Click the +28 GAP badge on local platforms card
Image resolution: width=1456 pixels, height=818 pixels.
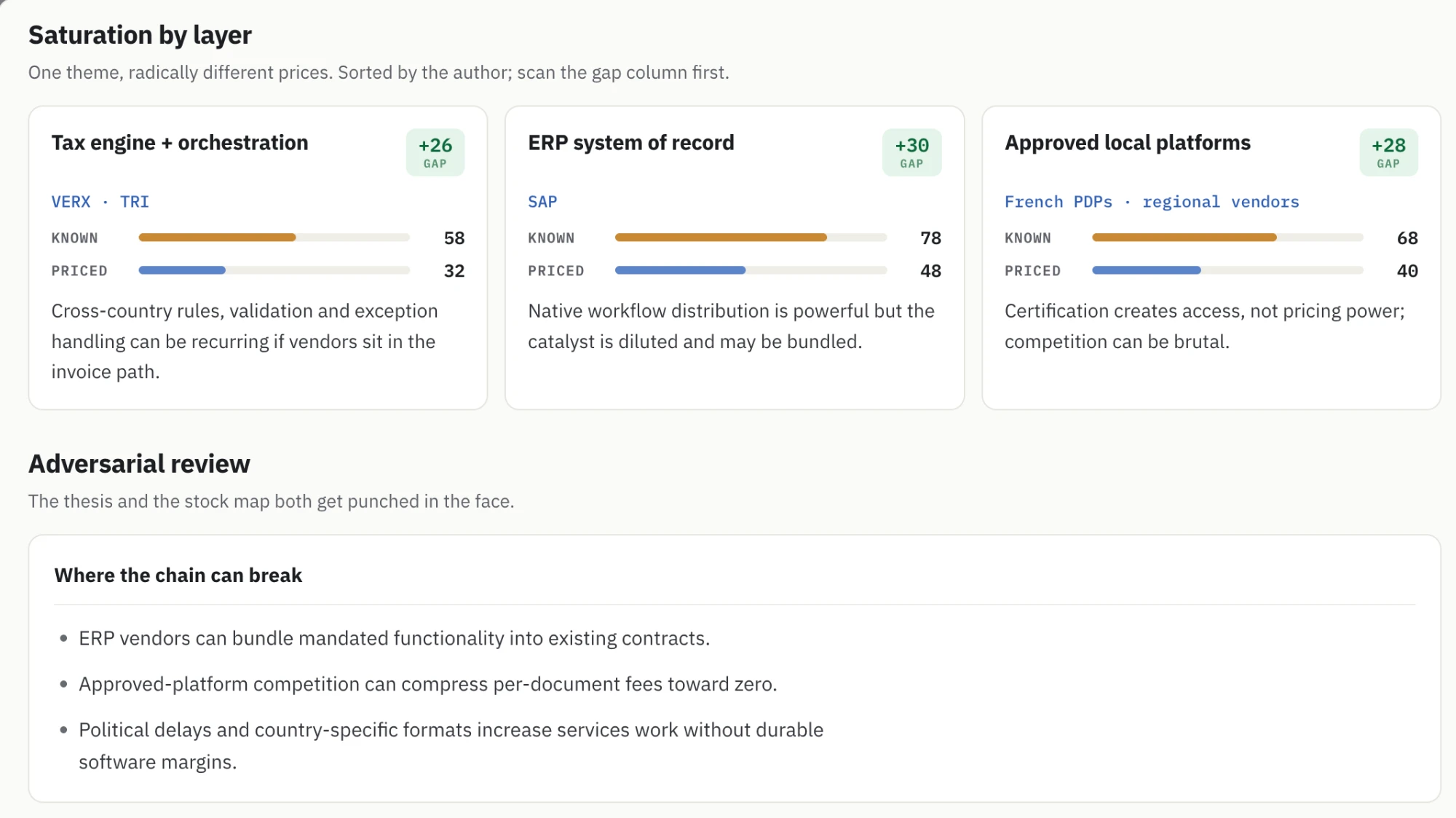click(x=1388, y=152)
